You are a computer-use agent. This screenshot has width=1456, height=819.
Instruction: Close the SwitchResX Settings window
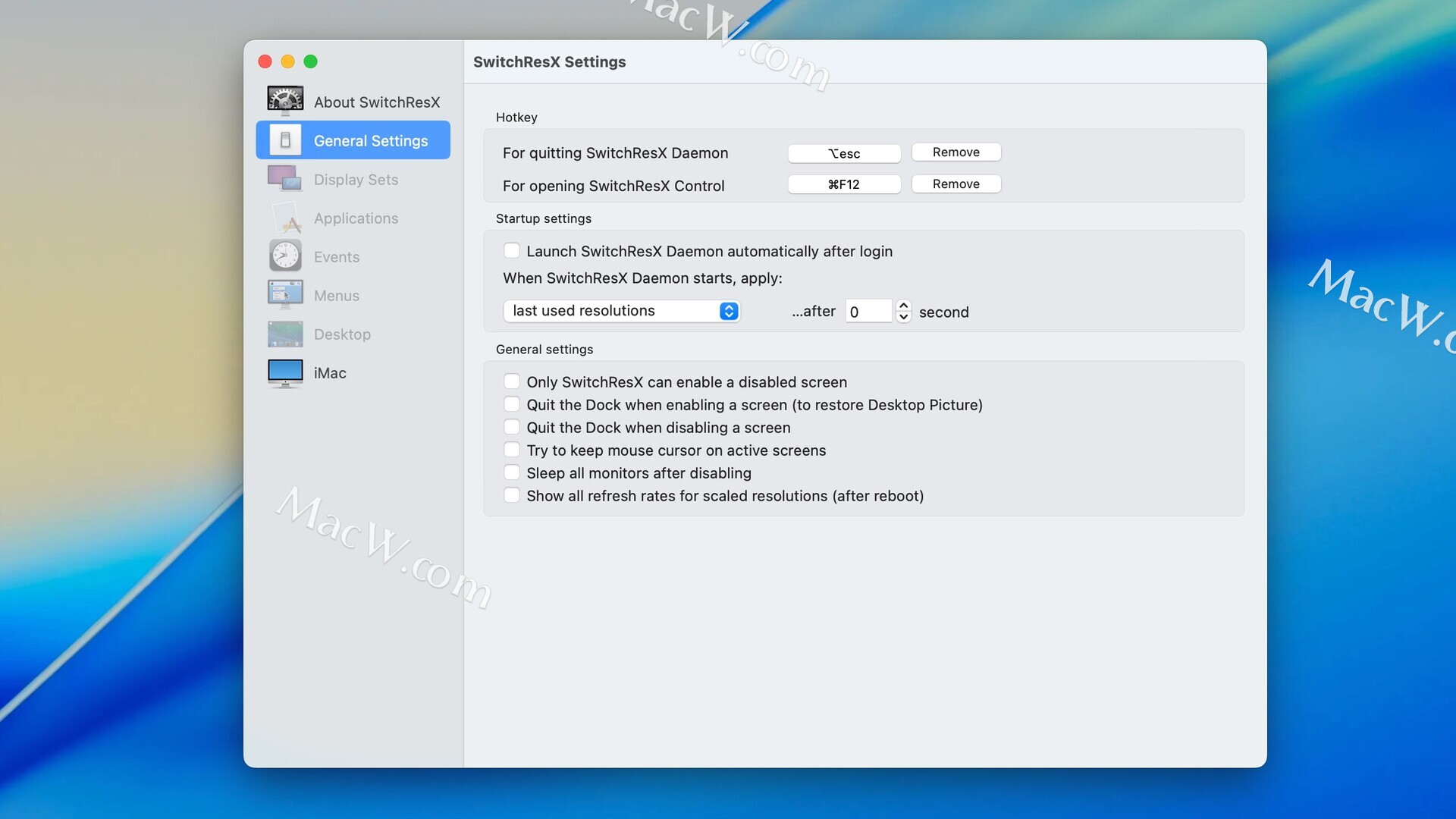point(265,61)
